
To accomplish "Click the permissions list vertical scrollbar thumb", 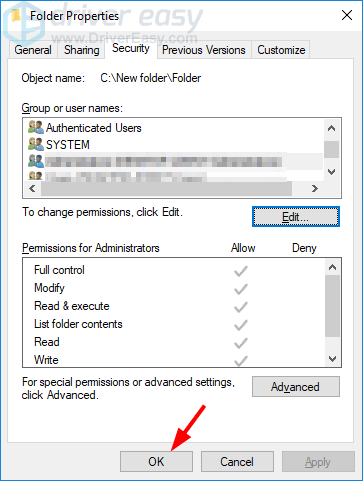I will point(332,306).
